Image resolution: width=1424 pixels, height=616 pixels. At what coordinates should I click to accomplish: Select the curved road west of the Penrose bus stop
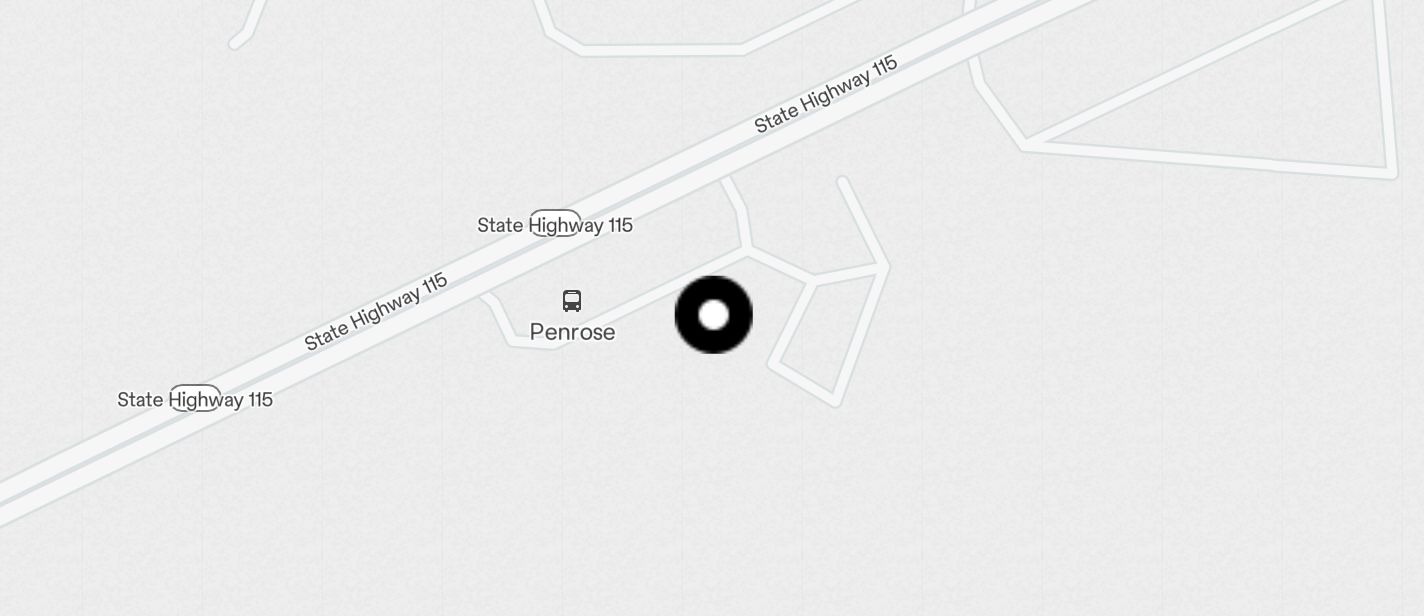point(507,320)
